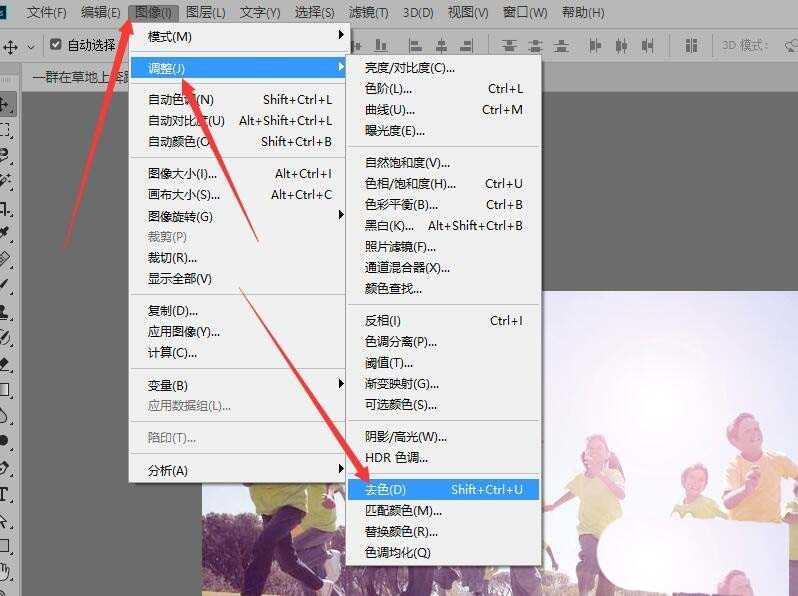Open the 选择(S) menu
Image resolution: width=798 pixels, height=596 pixels.
(315, 12)
